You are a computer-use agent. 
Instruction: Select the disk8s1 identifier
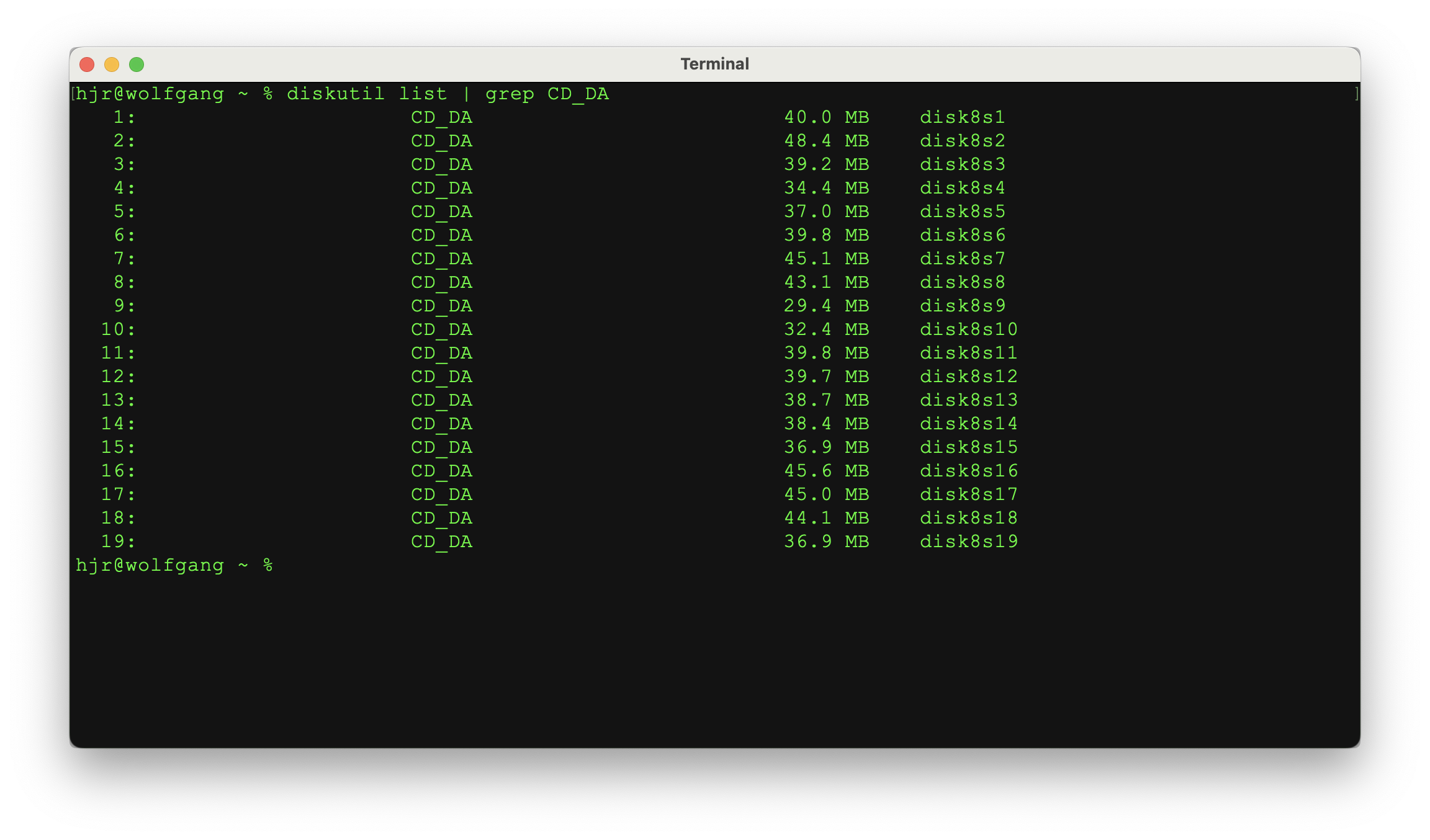(x=963, y=117)
